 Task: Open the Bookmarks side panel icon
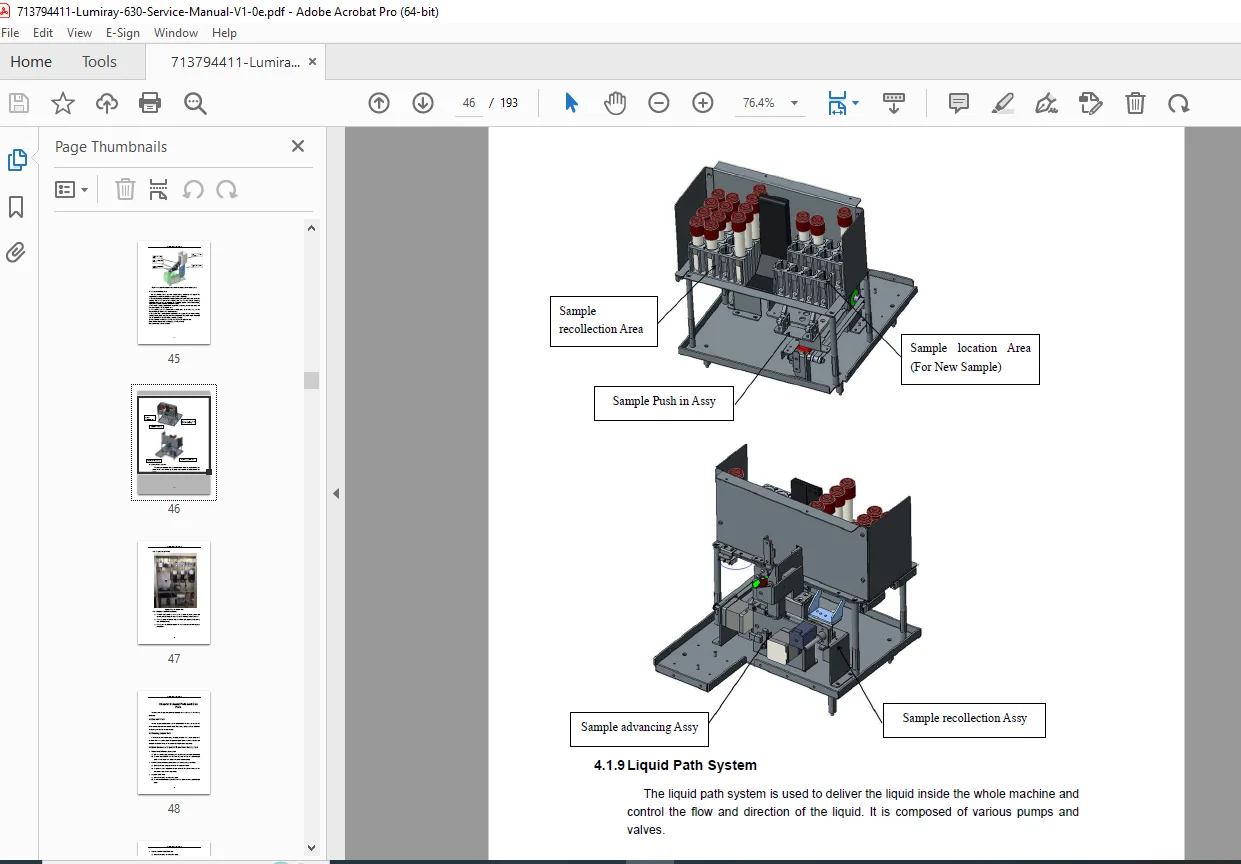point(16,207)
